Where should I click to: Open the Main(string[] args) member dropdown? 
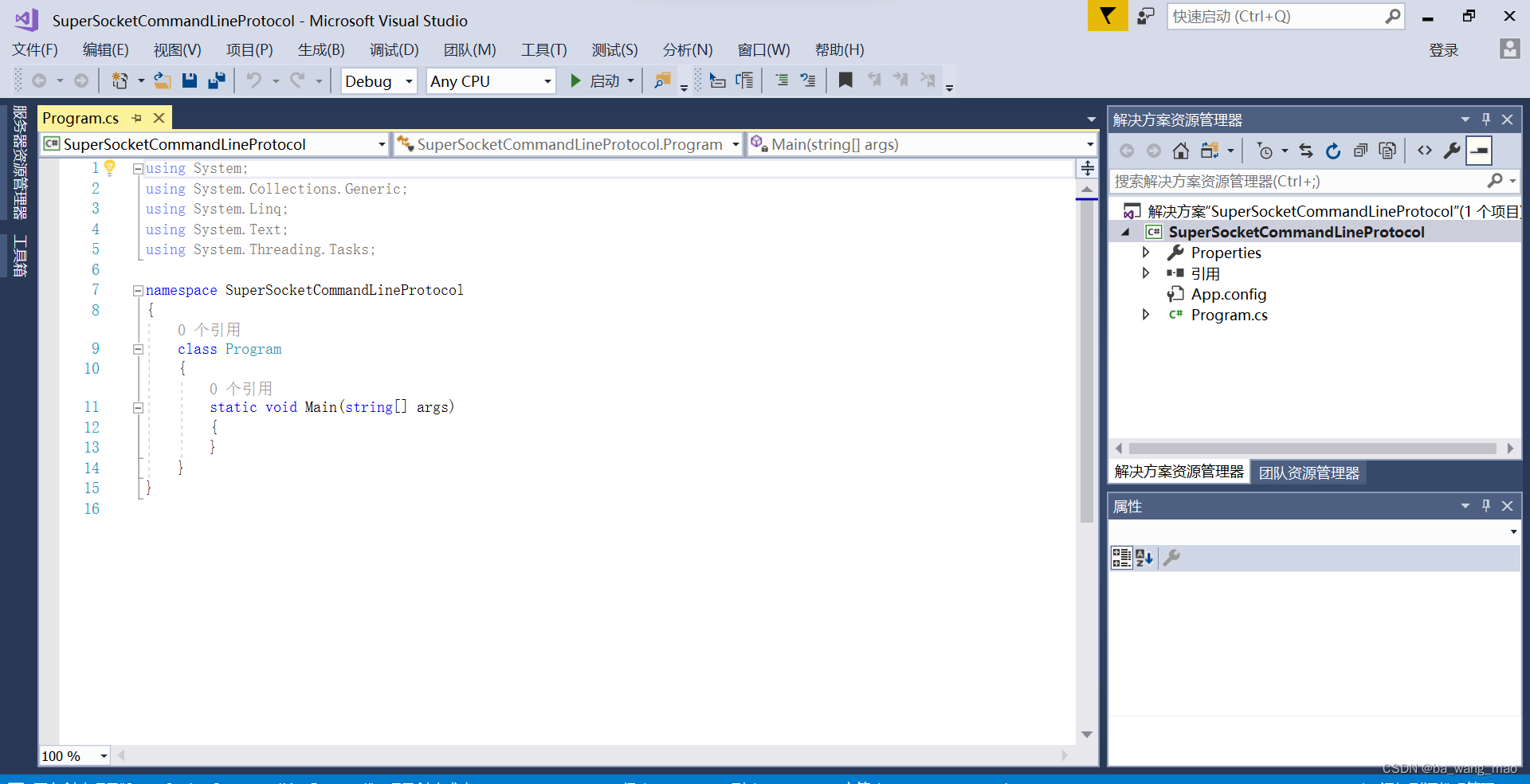click(x=922, y=144)
